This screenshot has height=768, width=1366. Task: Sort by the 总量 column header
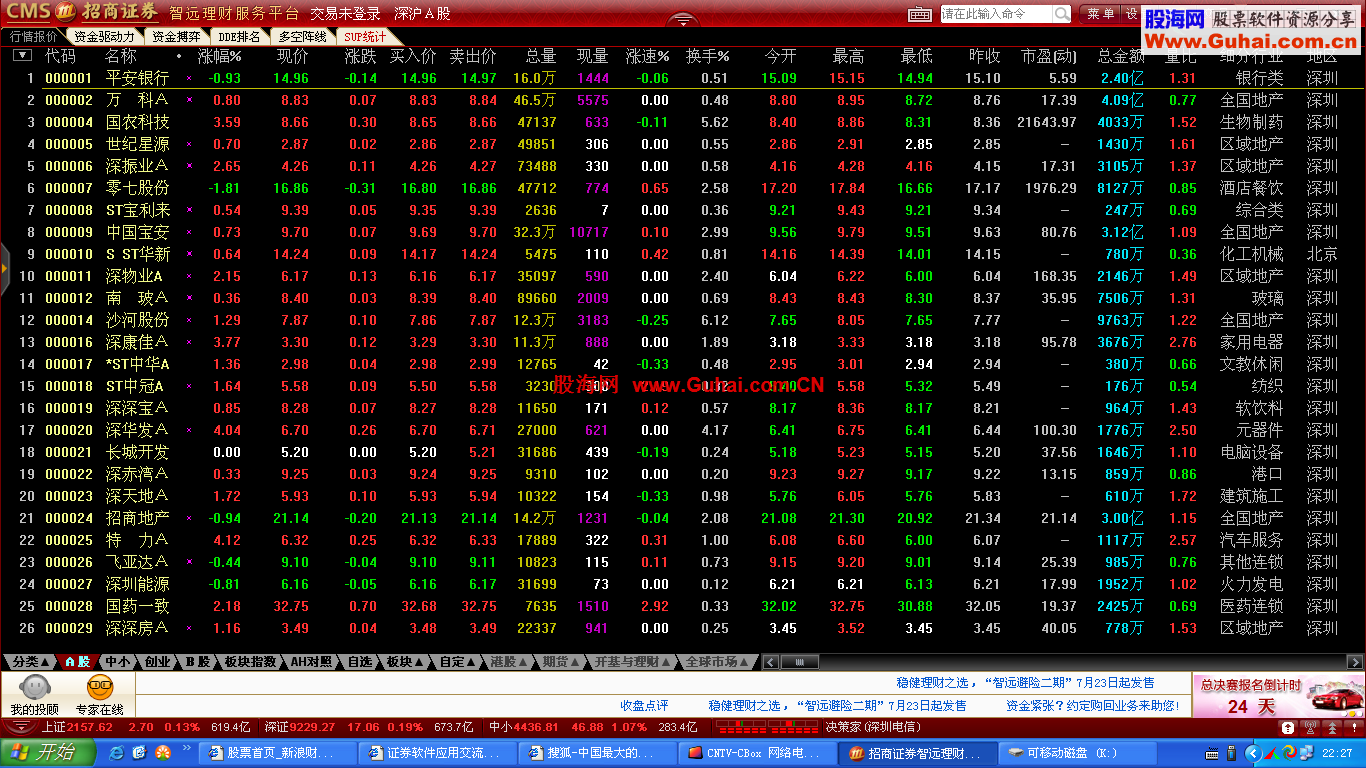coord(540,56)
